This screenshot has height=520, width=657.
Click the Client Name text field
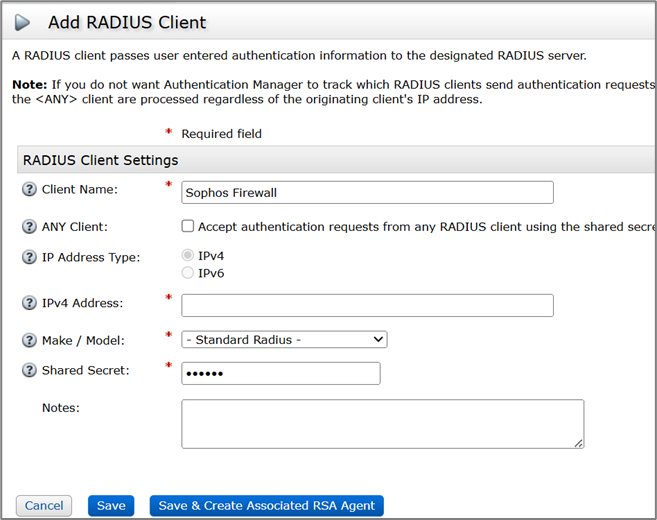coord(367,192)
